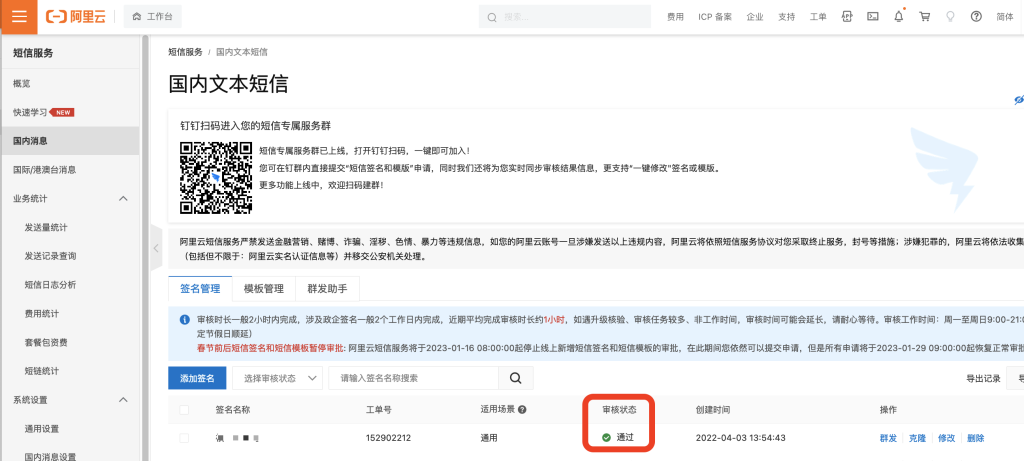The width and height of the screenshot is (1024, 461).
Task: Open the API tools icon in header
Action: (847, 17)
